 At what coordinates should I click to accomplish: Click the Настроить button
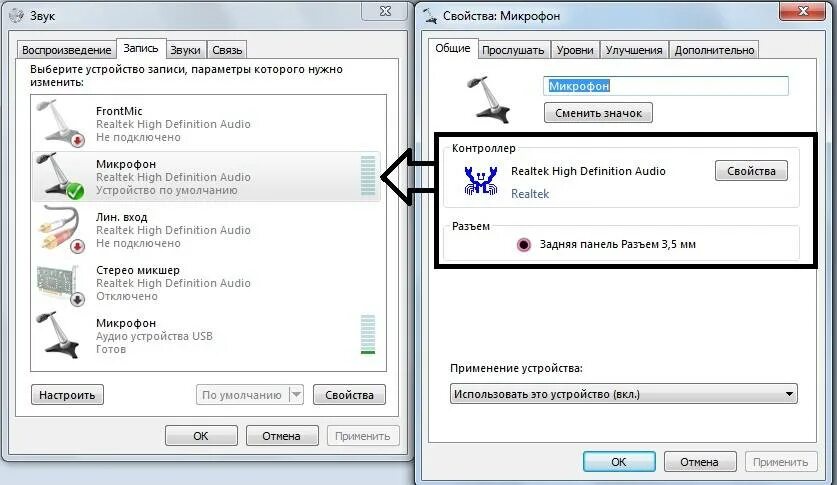(x=67, y=395)
